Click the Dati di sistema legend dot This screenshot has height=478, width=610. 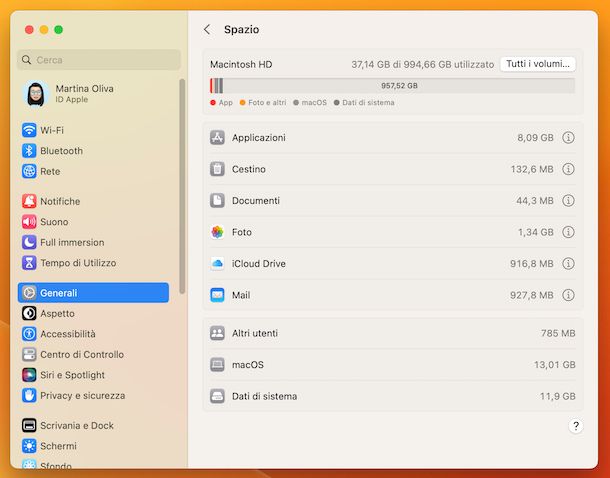pyautogui.click(x=337, y=103)
